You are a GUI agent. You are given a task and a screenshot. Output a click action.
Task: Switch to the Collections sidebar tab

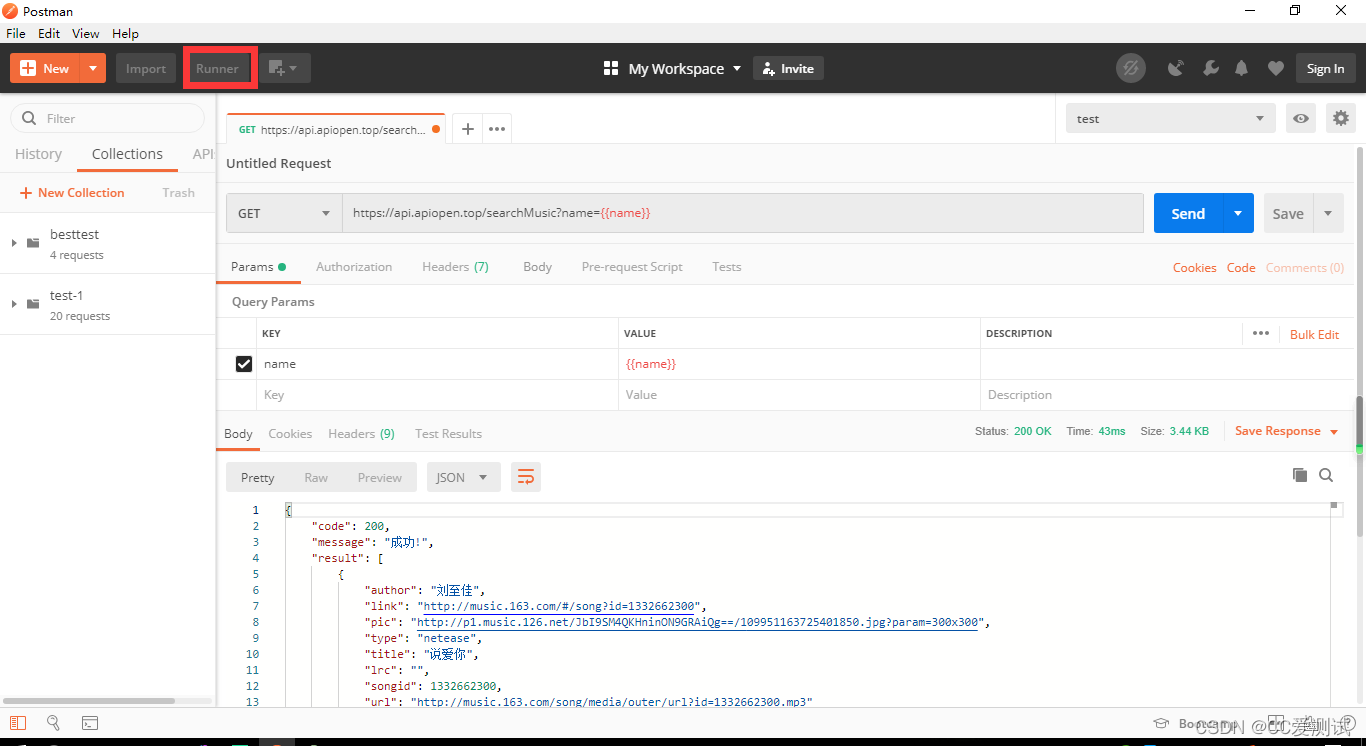tap(127, 154)
